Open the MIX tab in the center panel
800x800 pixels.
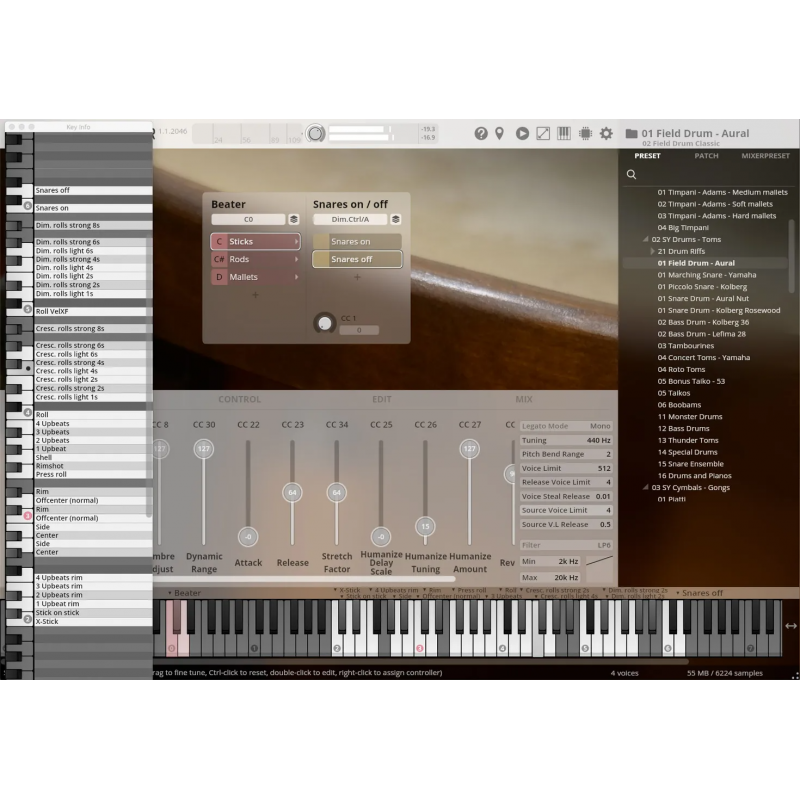[524, 398]
